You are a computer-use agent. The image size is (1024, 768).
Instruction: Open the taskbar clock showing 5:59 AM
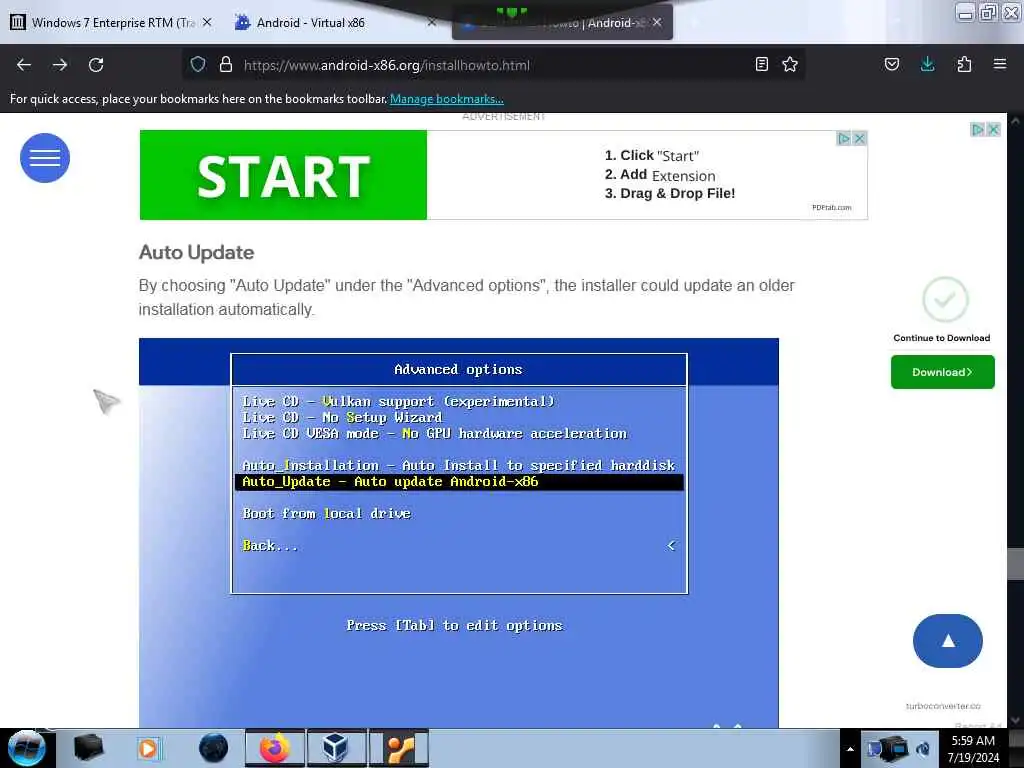973,749
